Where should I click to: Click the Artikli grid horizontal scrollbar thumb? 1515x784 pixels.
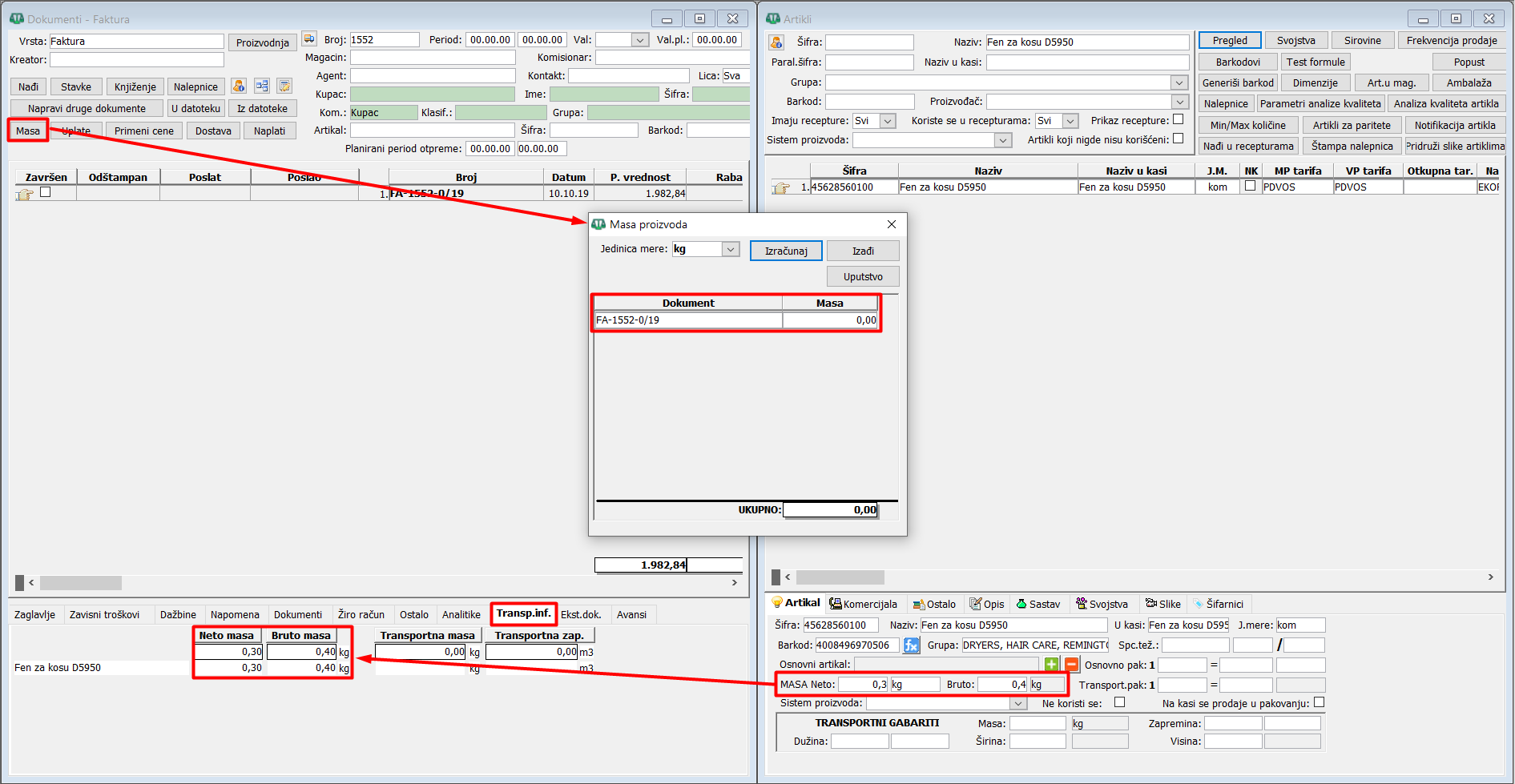(840, 577)
